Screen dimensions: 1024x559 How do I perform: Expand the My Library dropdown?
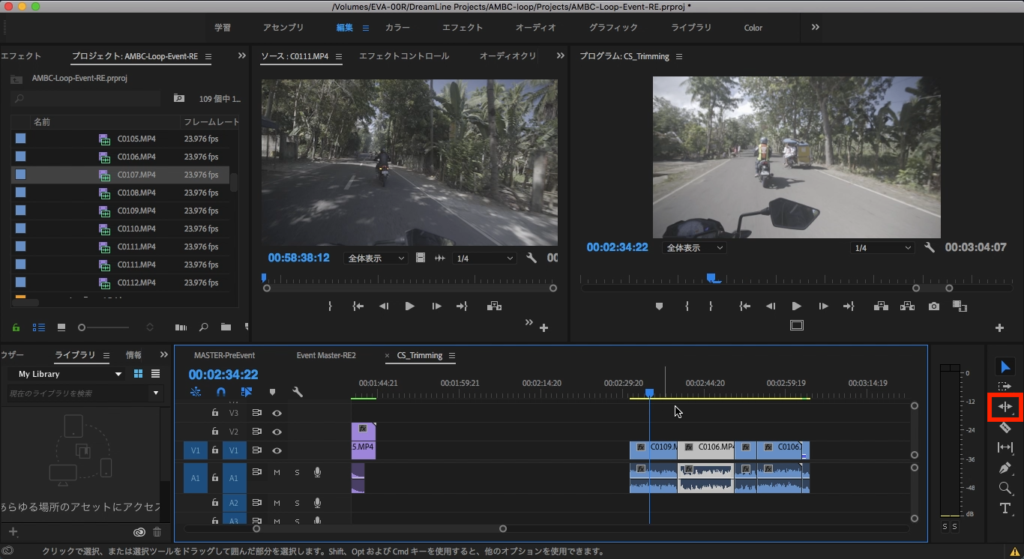pyautogui.click(x=118, y=374)
